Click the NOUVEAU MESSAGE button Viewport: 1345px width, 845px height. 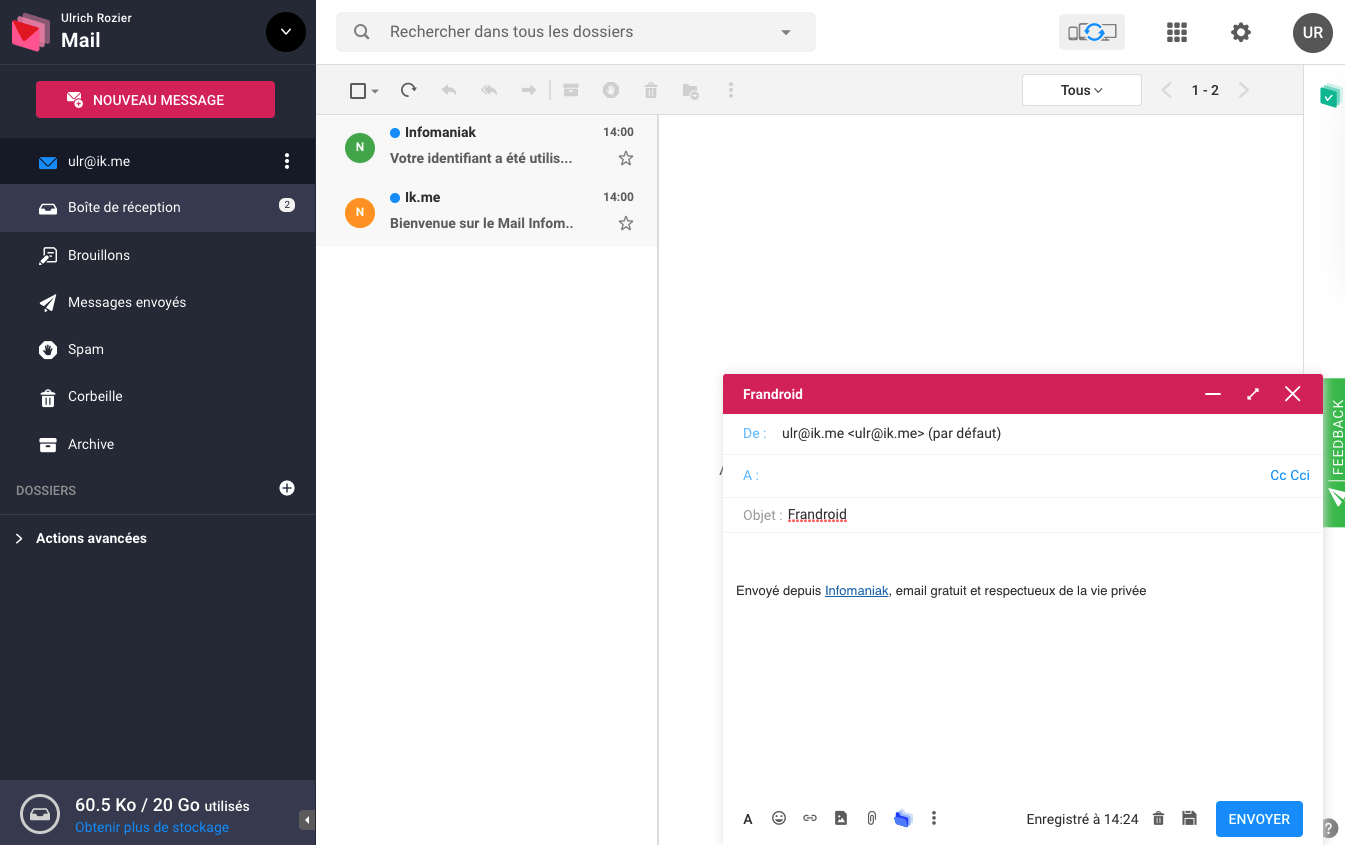[155, 100]
